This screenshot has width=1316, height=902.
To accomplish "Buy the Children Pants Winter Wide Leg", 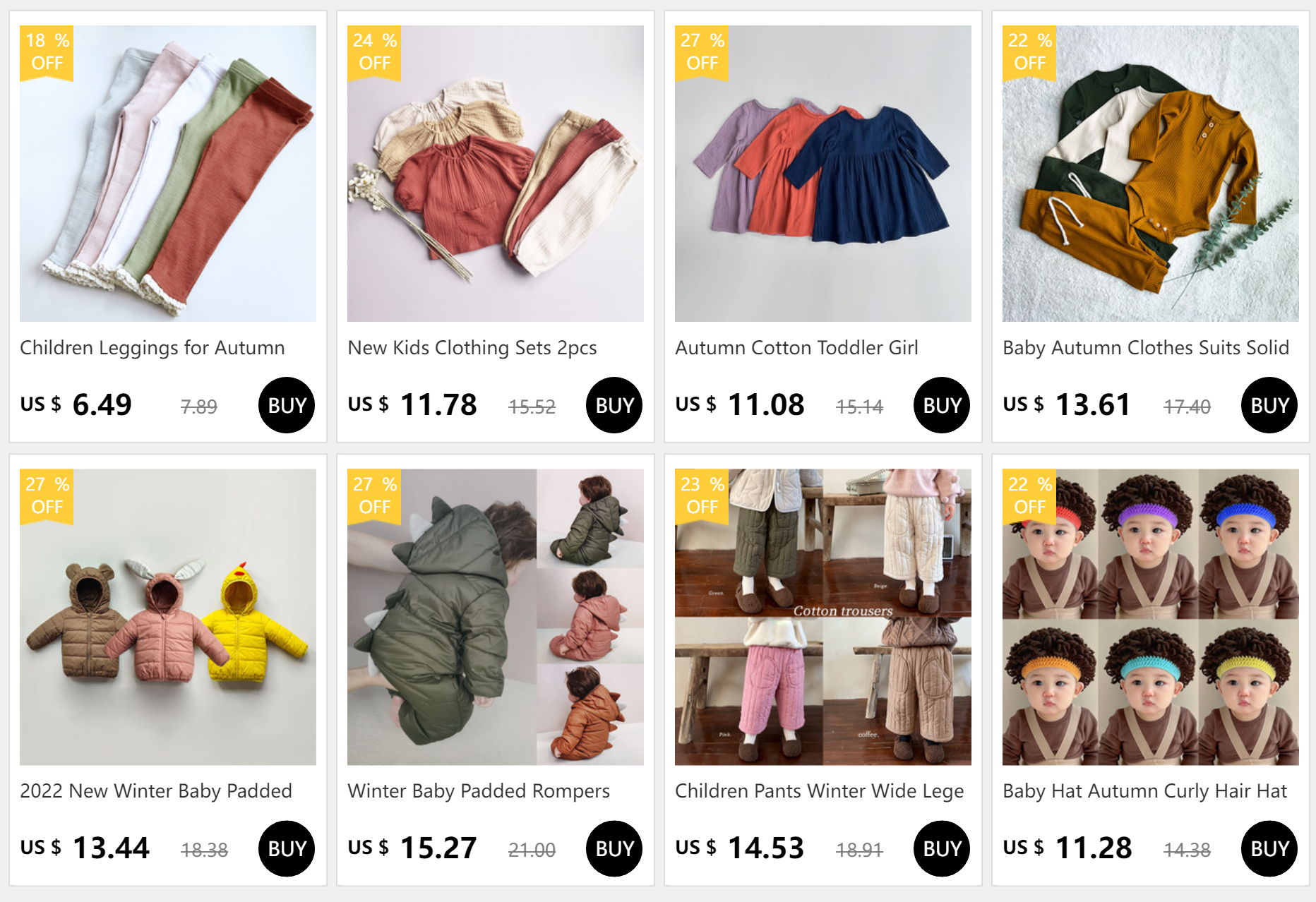I will pyautogui.click(x=942, y=848).
